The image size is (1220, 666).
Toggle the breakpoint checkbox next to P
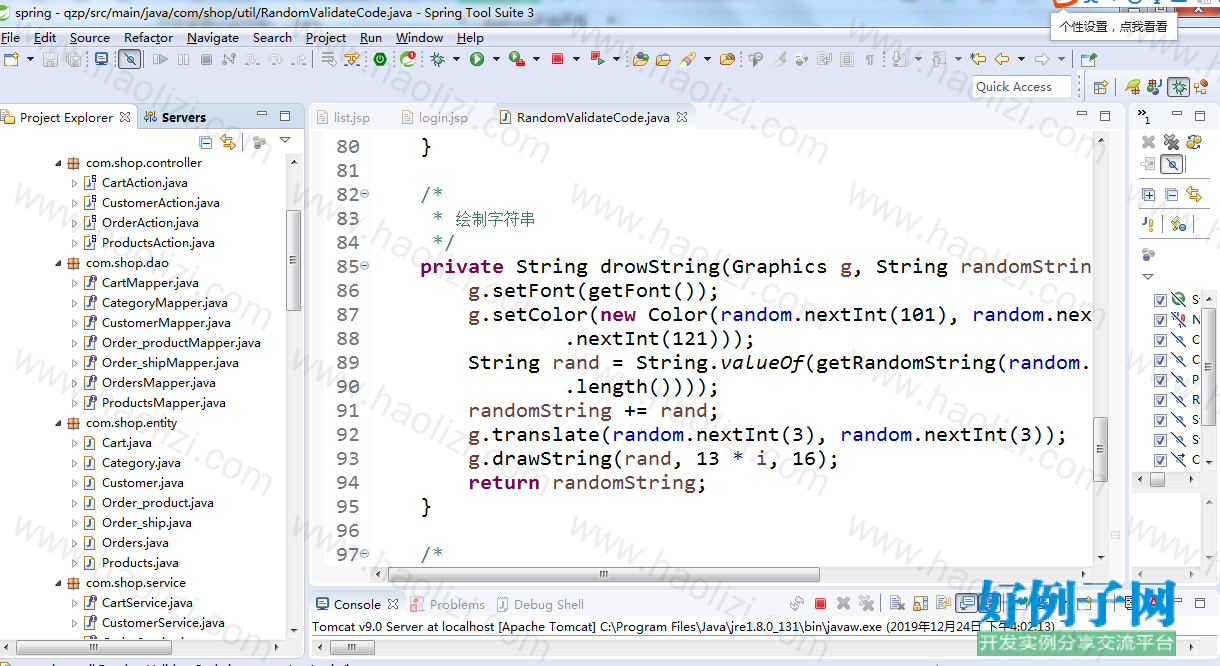[1160, 380]
